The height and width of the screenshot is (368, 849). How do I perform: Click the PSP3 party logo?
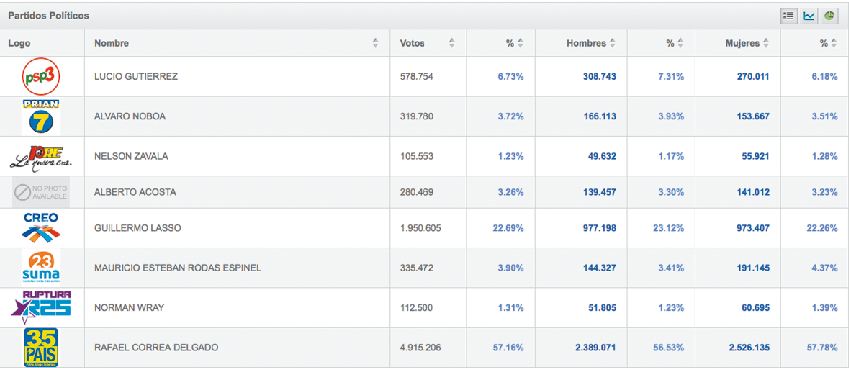click(41, 77)
